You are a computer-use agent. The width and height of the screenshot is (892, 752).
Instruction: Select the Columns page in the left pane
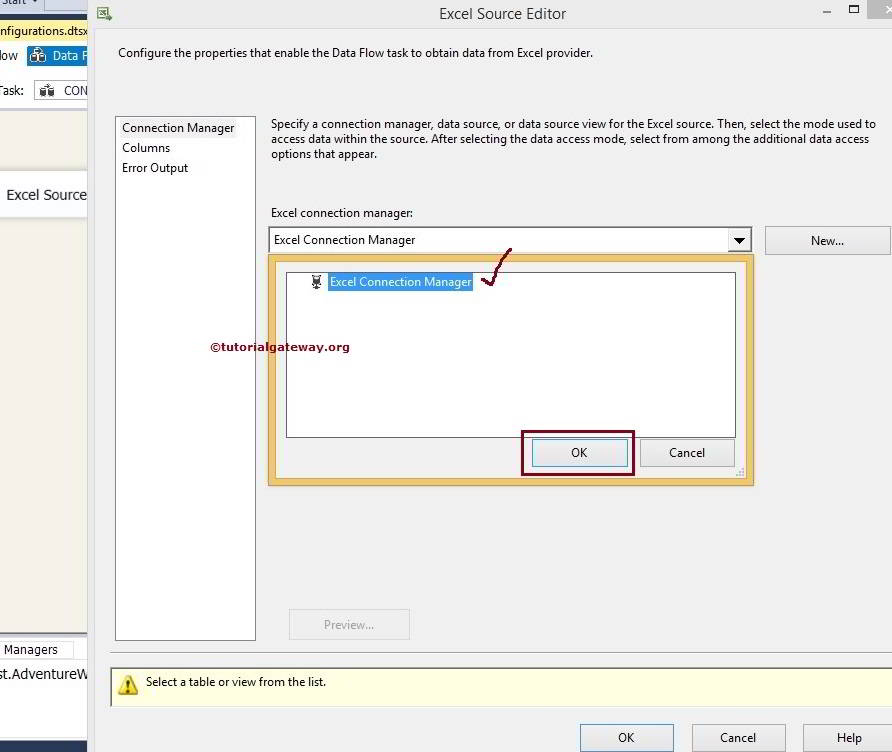click(146, 147)
